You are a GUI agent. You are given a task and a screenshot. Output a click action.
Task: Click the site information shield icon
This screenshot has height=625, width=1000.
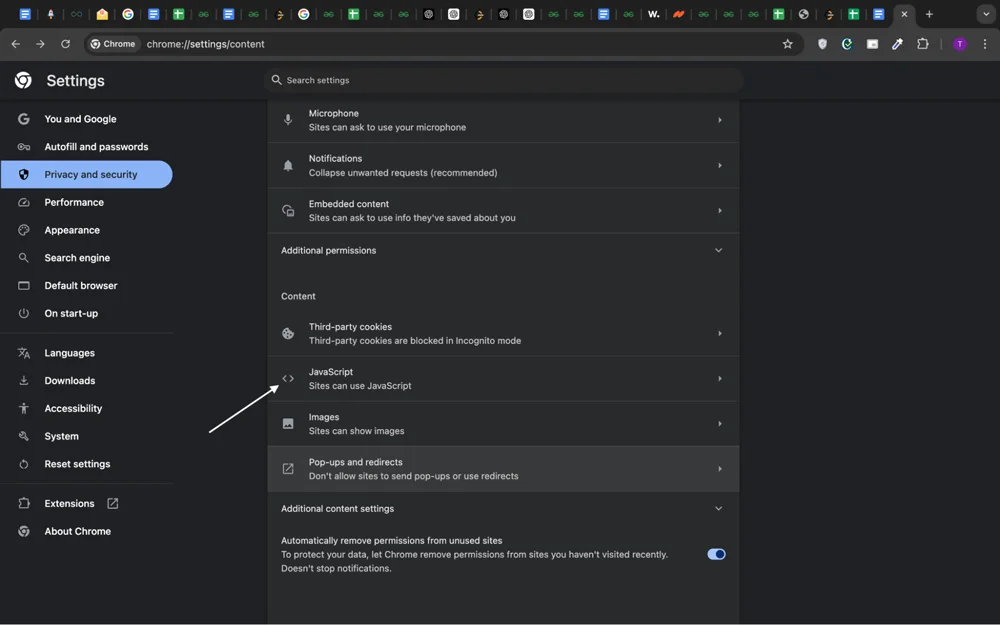pyautogui.click(x=822, y=44)
